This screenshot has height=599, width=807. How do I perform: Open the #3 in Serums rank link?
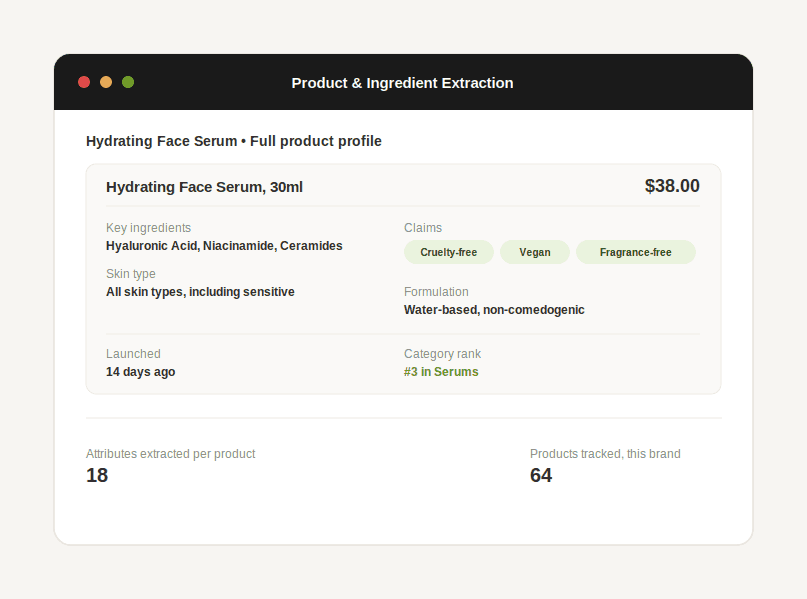pyautogui.click(x=441, y=372)
